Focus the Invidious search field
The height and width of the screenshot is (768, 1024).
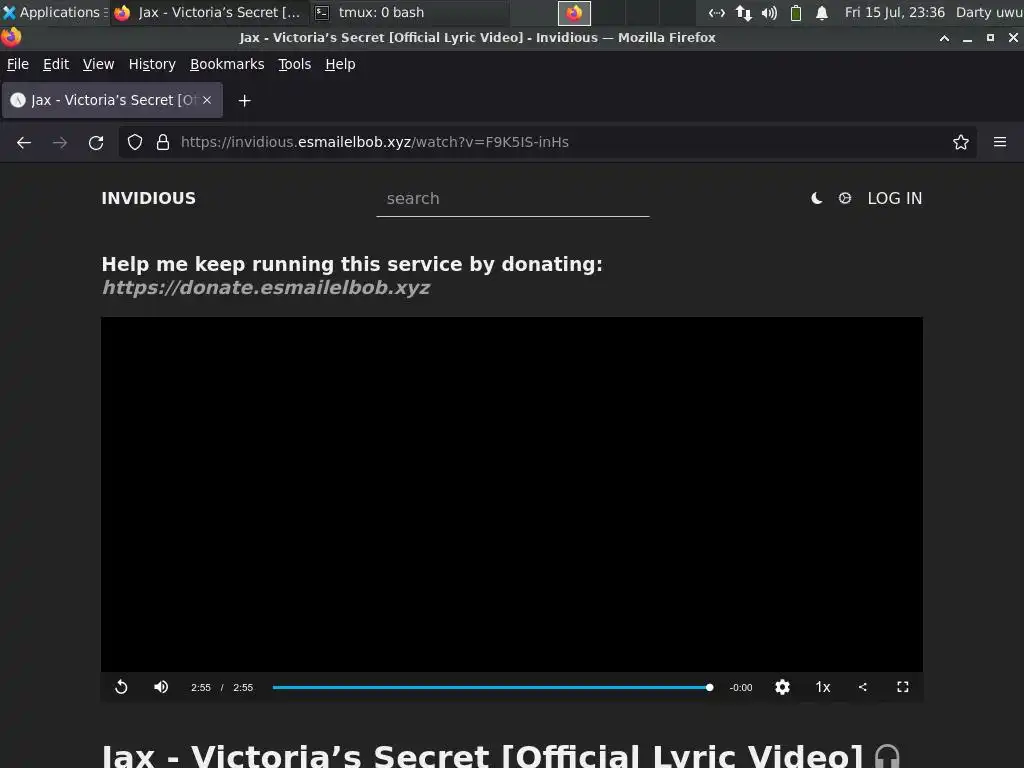click(513, 199)
